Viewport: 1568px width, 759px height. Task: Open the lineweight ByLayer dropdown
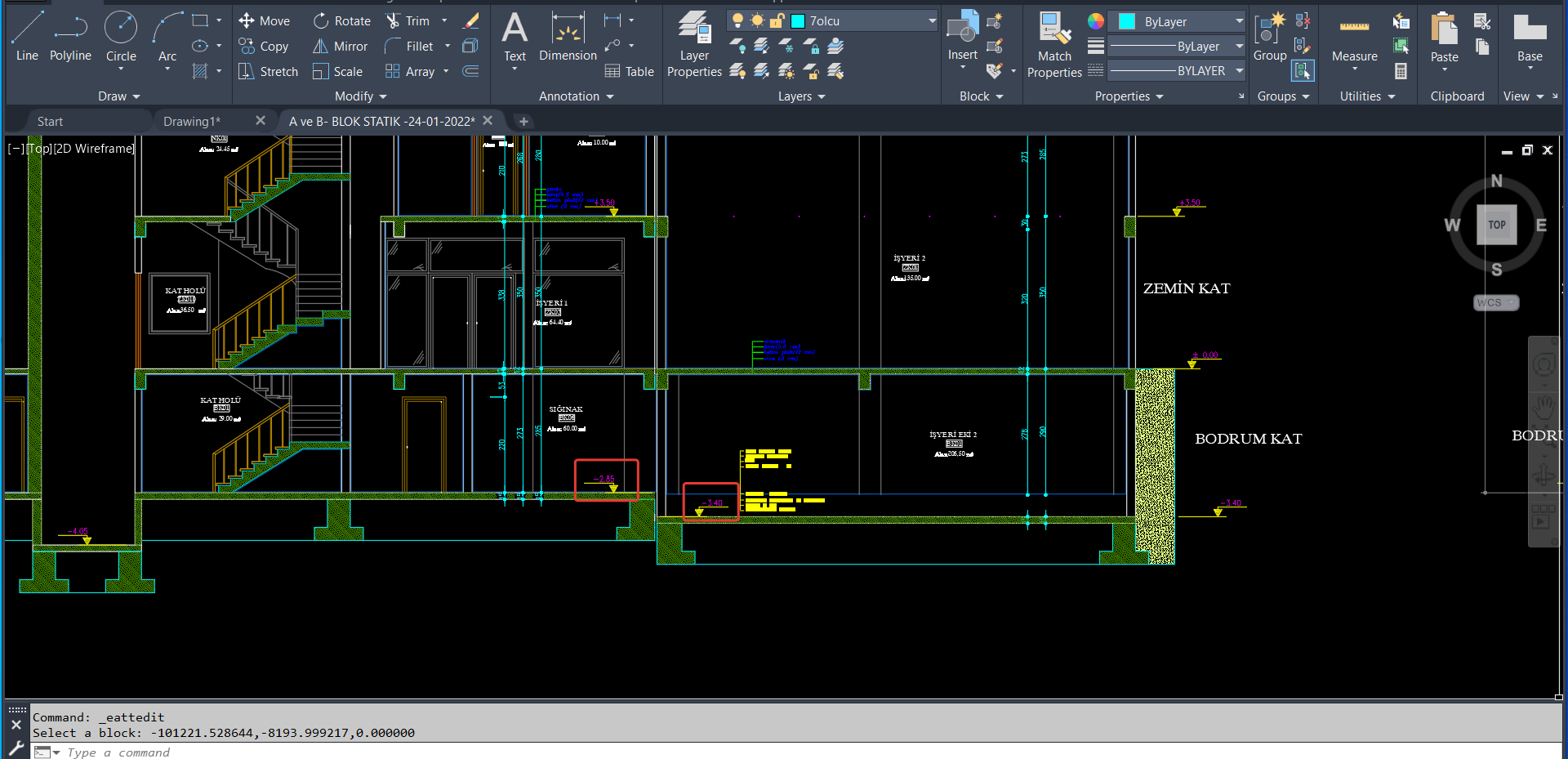(x=1238, y=47)
